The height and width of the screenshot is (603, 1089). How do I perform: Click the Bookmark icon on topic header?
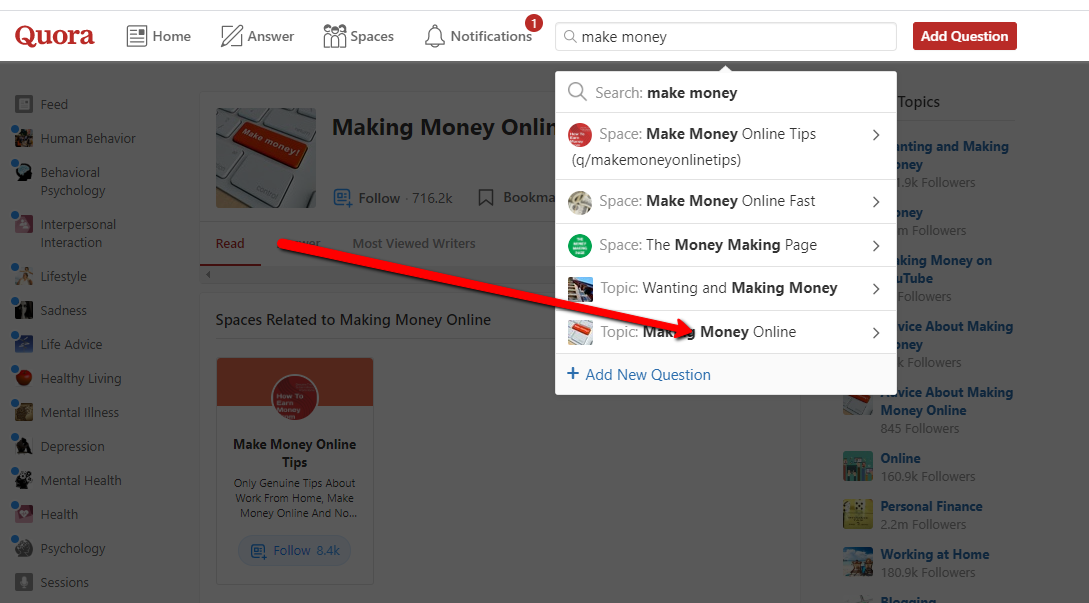click(485, 198)
